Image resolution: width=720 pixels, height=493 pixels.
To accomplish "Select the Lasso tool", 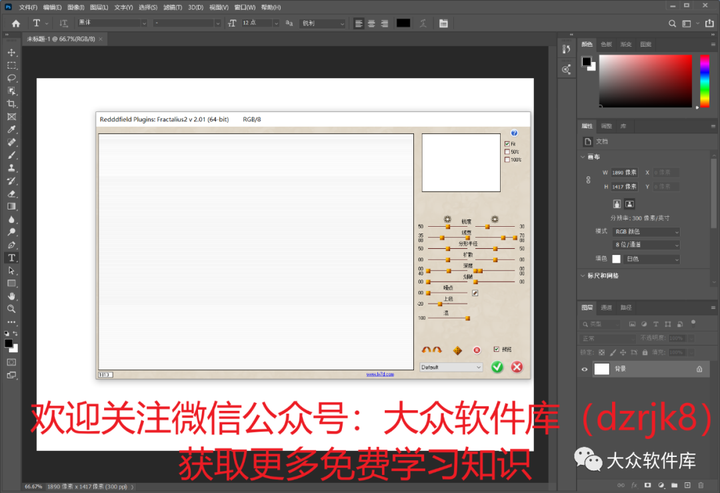I will (11, 78).
